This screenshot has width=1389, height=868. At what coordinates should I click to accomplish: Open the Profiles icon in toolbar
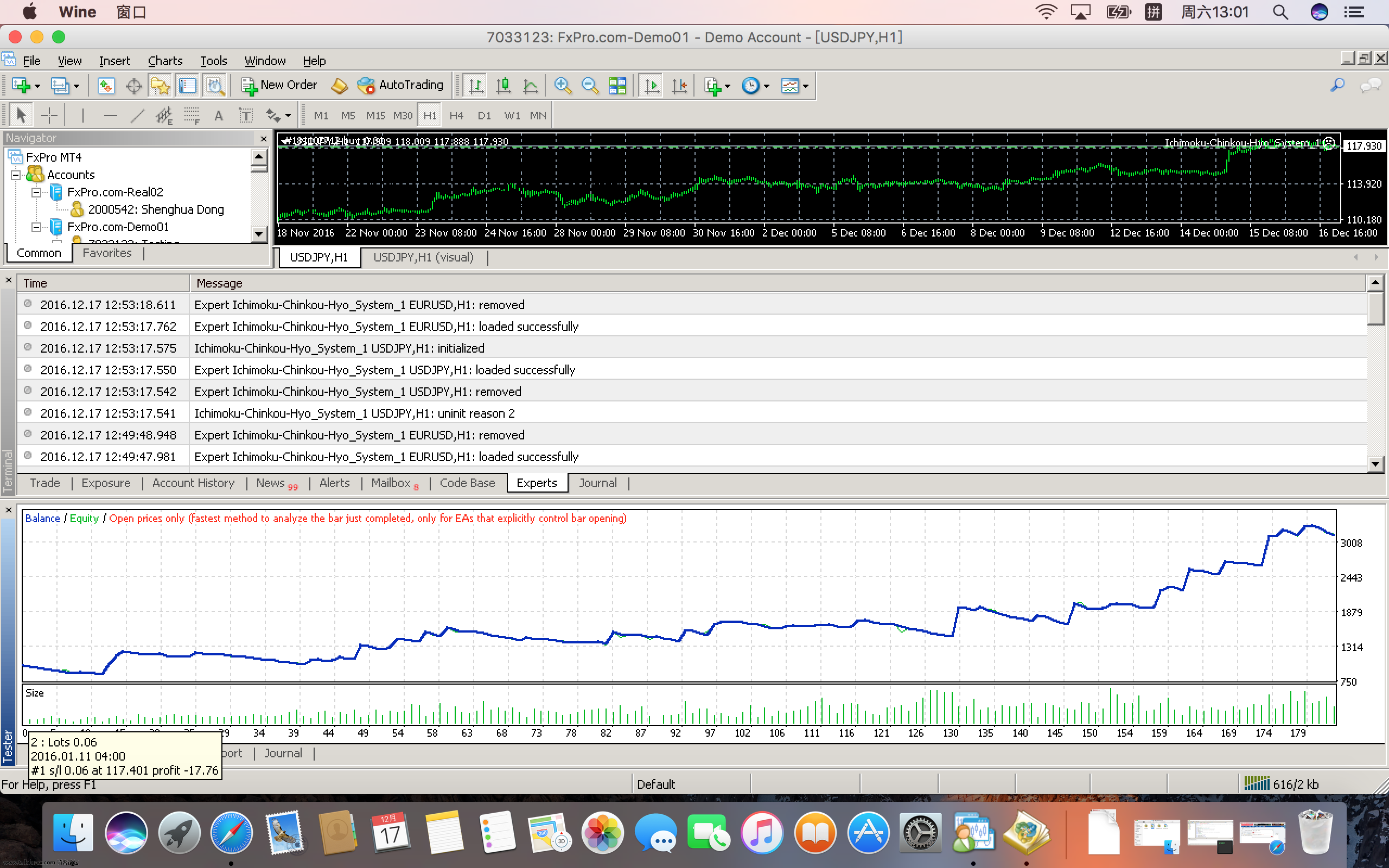(60, 86)
